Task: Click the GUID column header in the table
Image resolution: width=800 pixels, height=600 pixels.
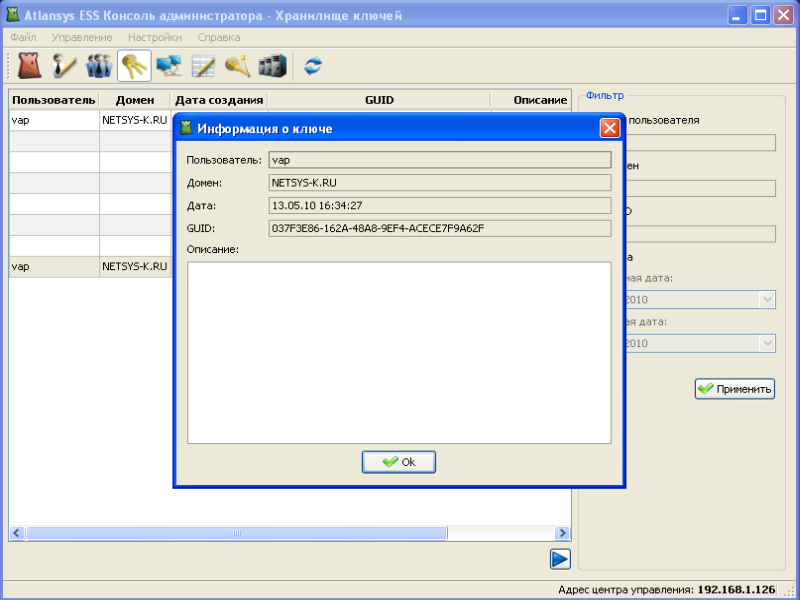Action: point(379,100)
